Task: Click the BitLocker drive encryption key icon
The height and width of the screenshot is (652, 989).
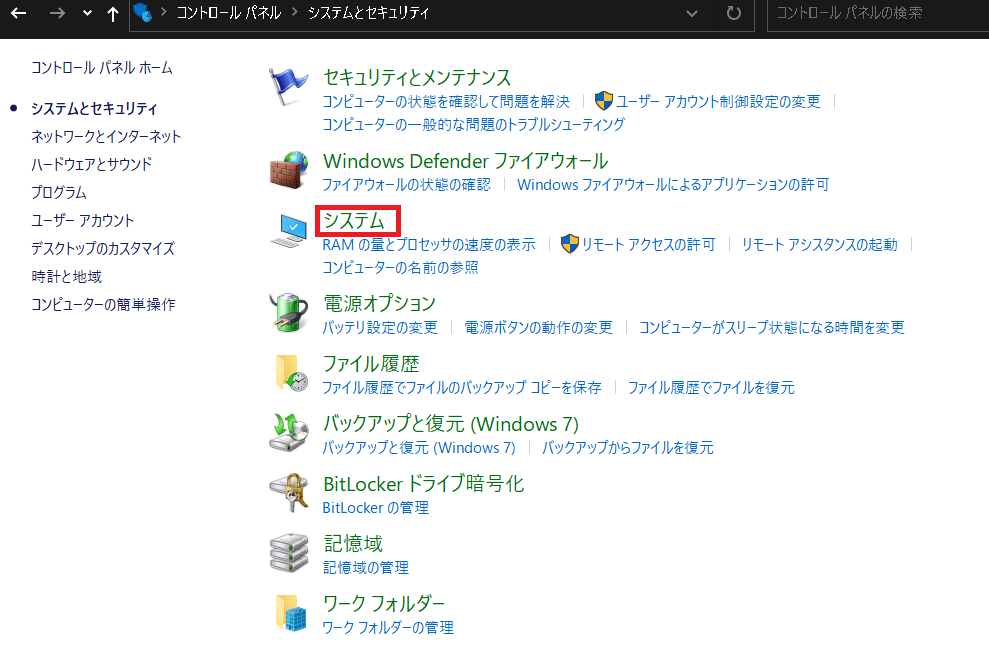Action: coord(289,493)
